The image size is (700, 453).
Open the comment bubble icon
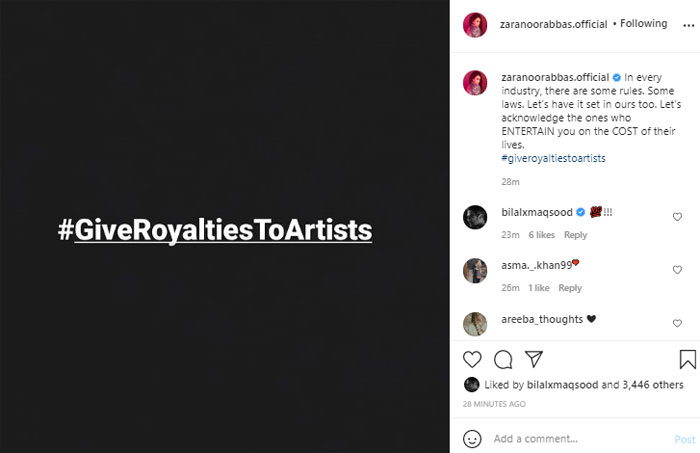pyautogui.click(x=503, y=359)
